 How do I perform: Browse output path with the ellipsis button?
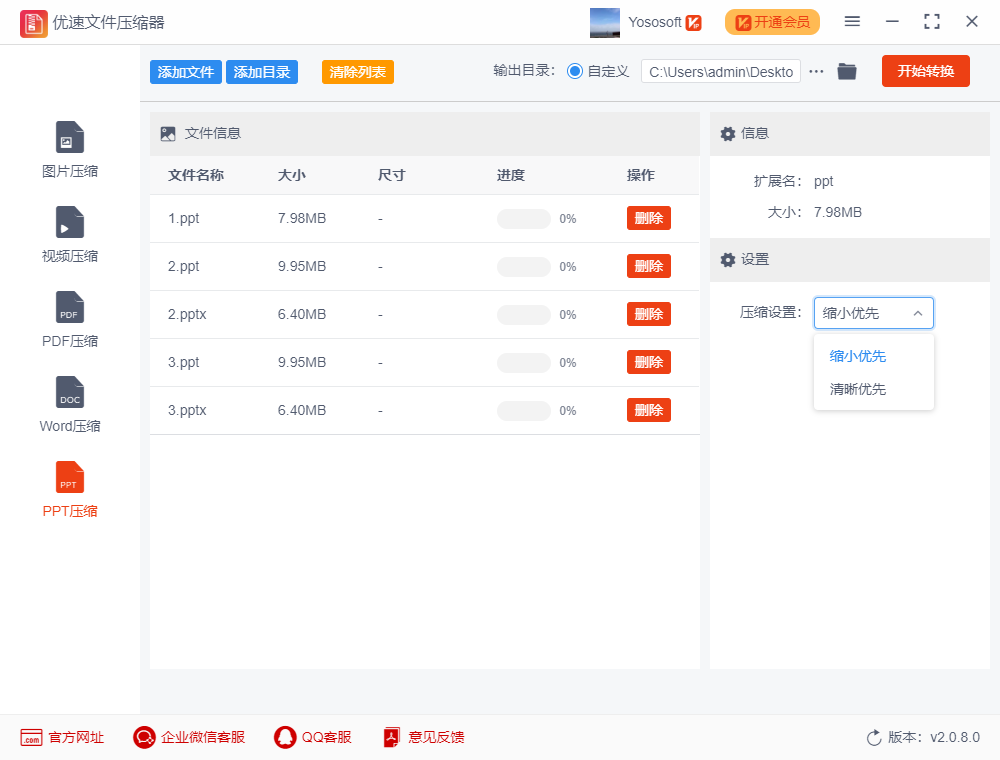point(816,71)
